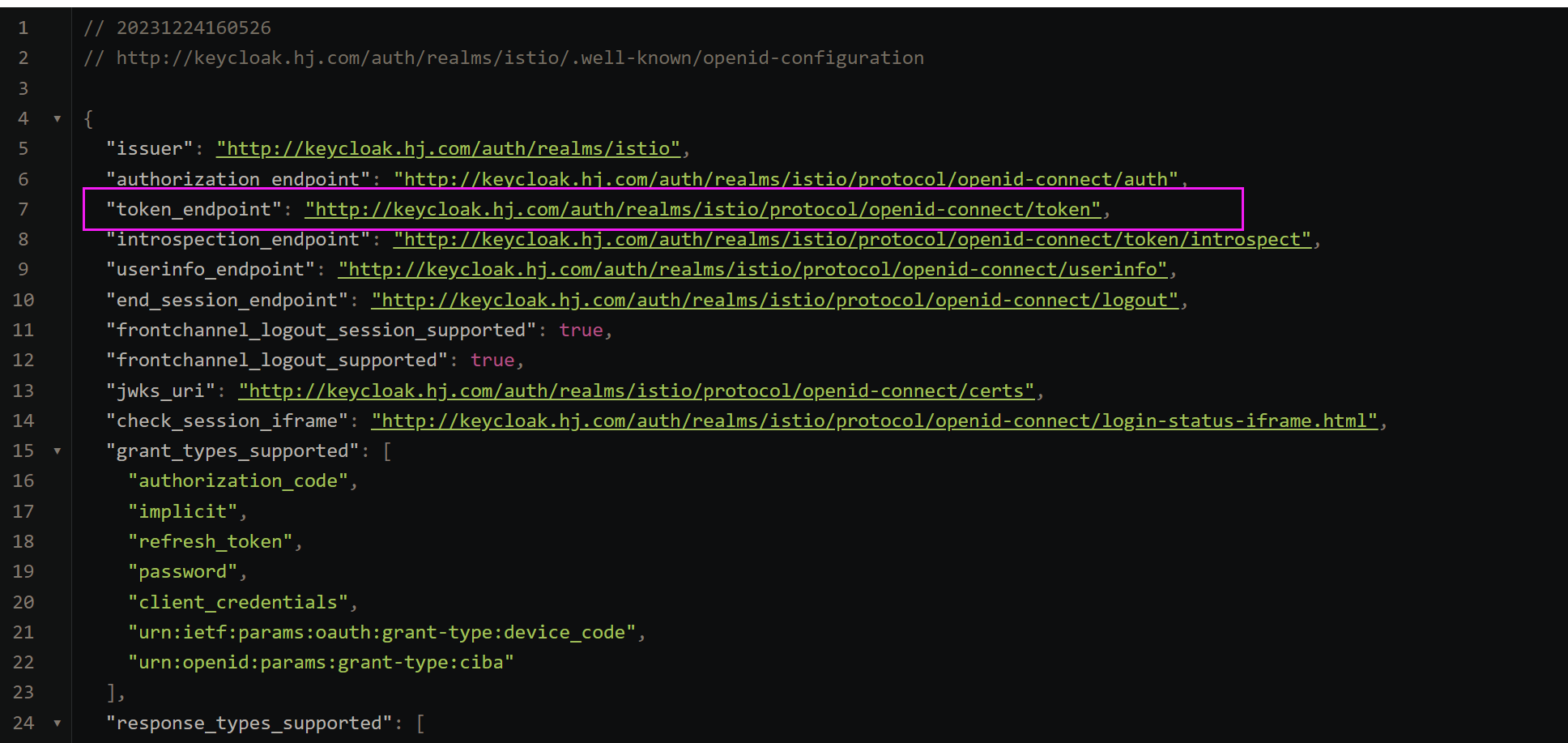Click the "end_session_endpoint" key
Screen dimensions: 1568x743
tap(228, 301)
